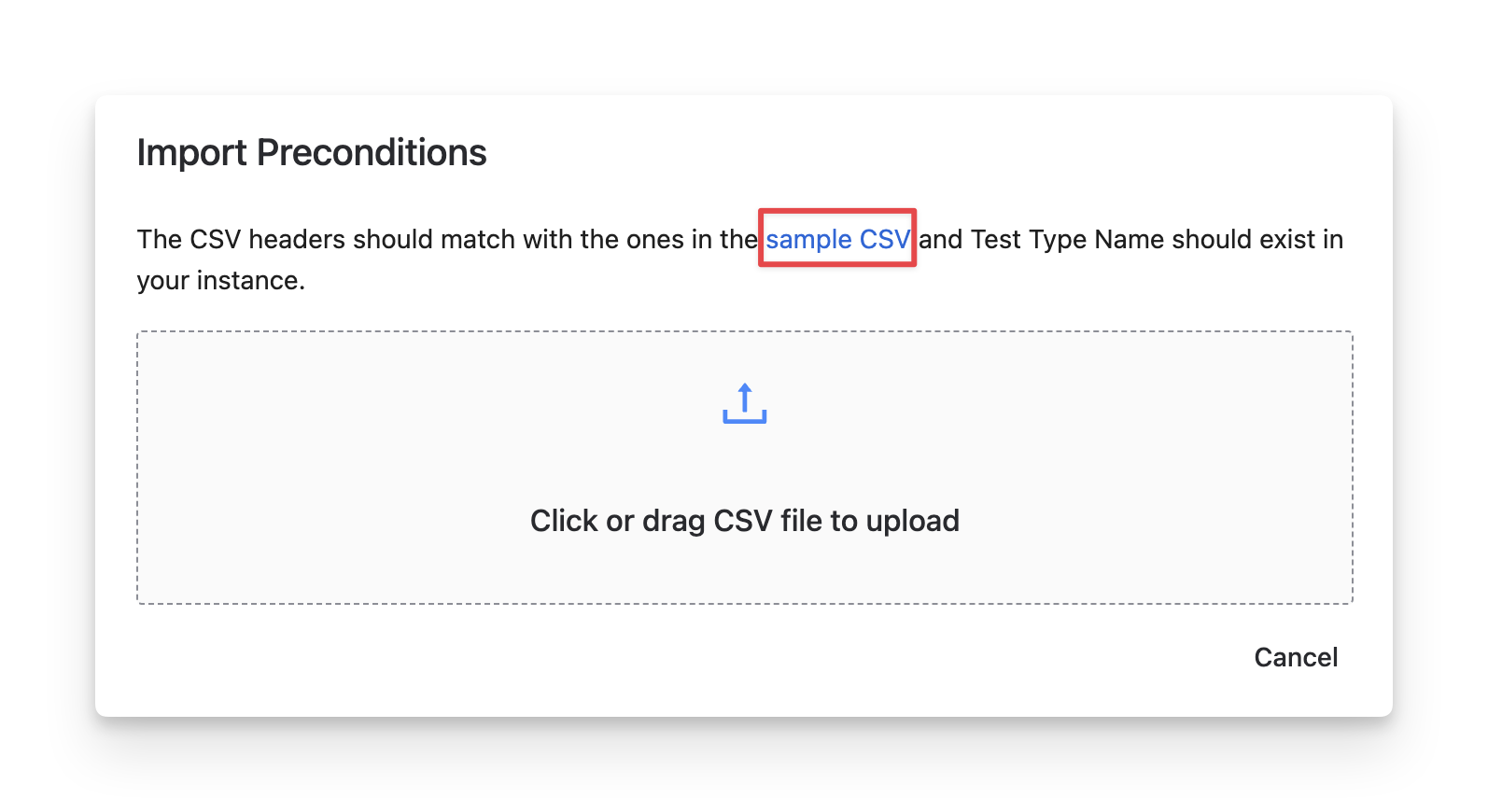Open the sample CSV link
The width and height of the screenshot is (1488, 812).
point(837,240)
